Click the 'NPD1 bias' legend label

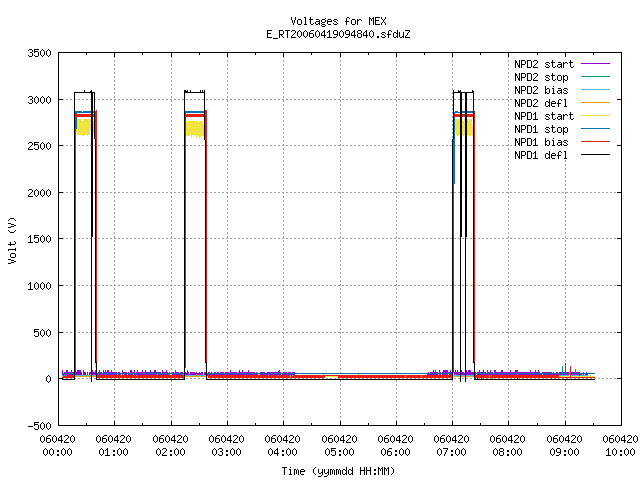click(x=541, y=142)
